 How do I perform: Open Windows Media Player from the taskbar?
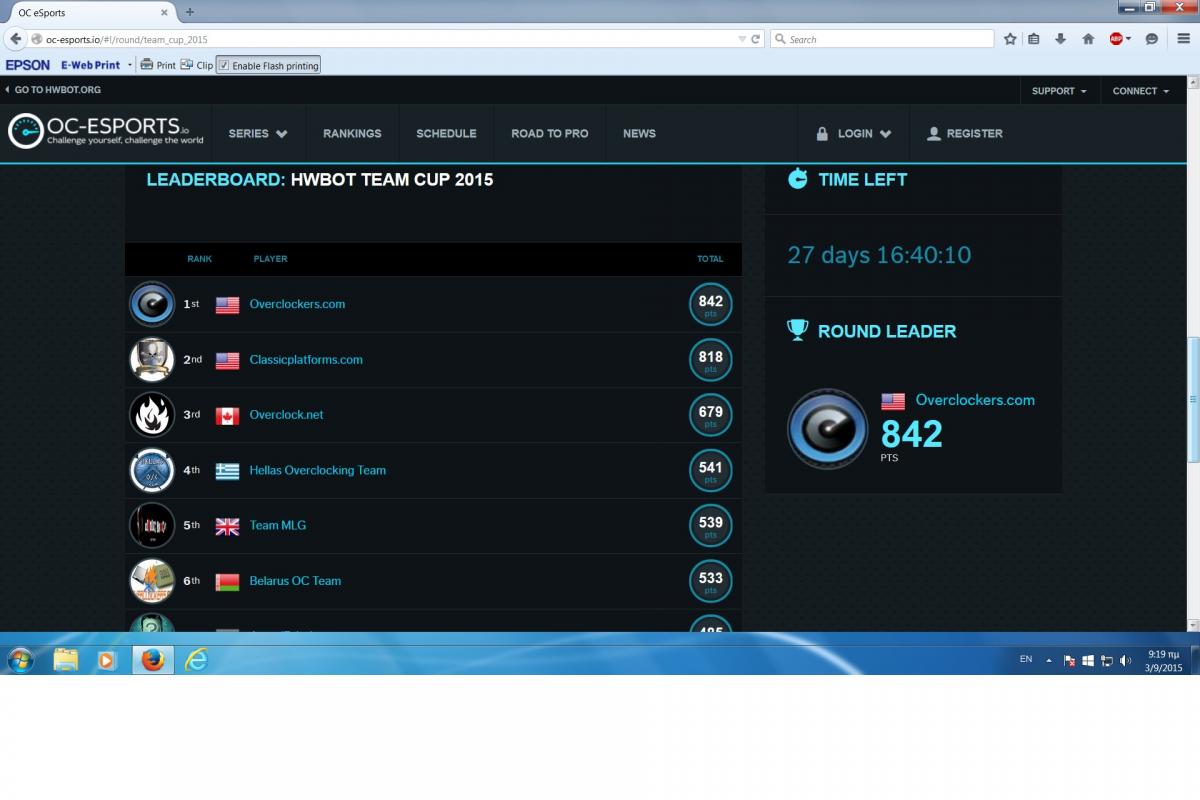pos(107,660)
